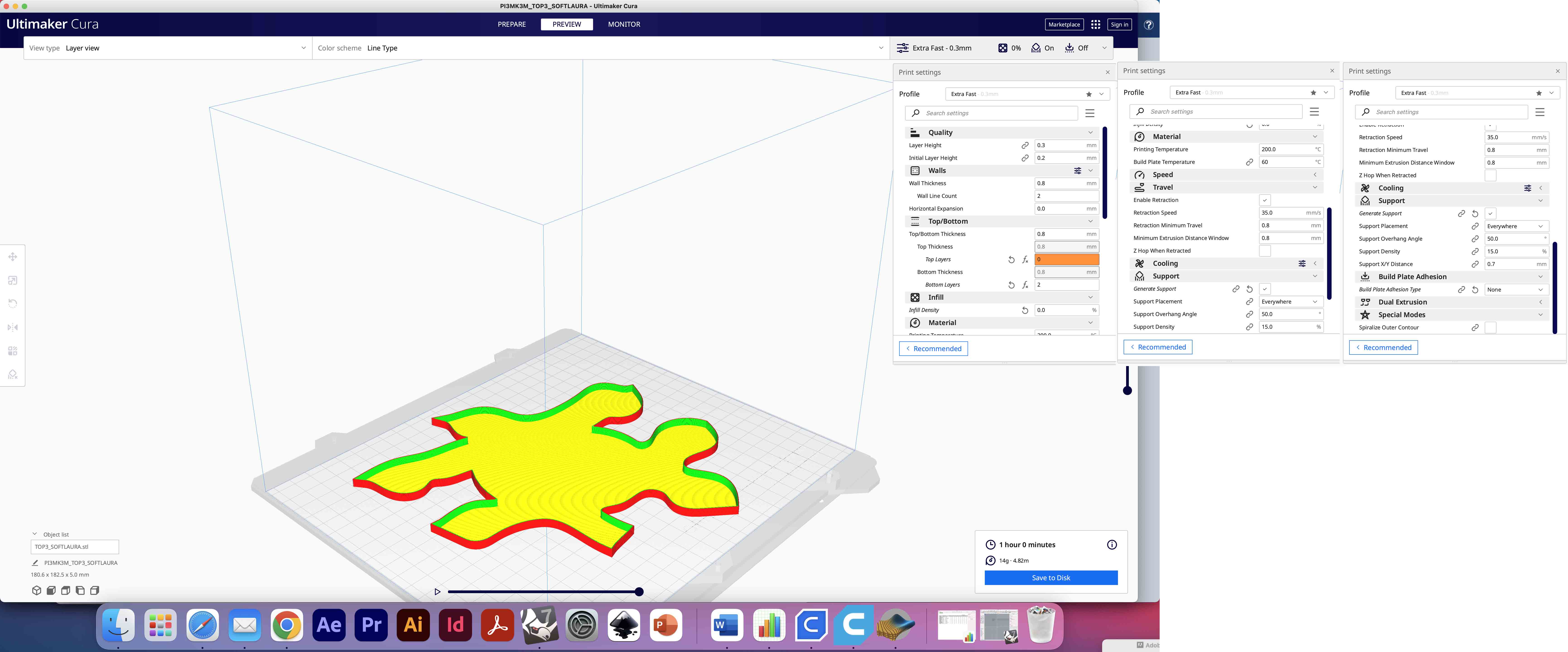Show print time details info icon
The image size is (1568, 652).
point(1112,545)
